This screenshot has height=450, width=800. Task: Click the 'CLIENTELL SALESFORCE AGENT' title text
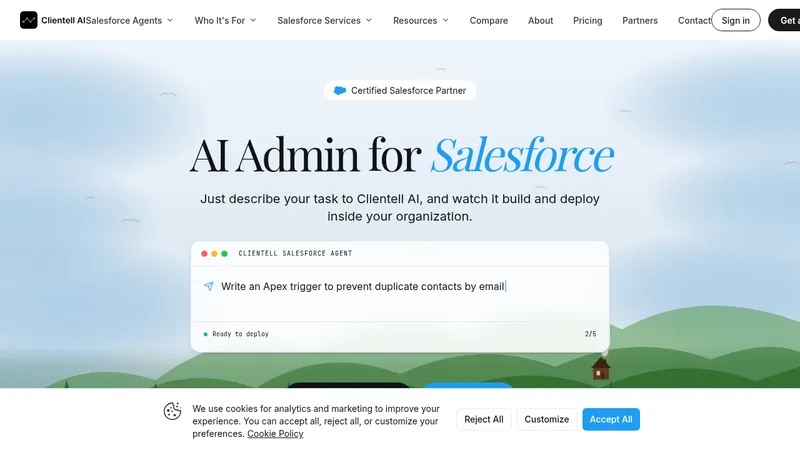(295, 253)
